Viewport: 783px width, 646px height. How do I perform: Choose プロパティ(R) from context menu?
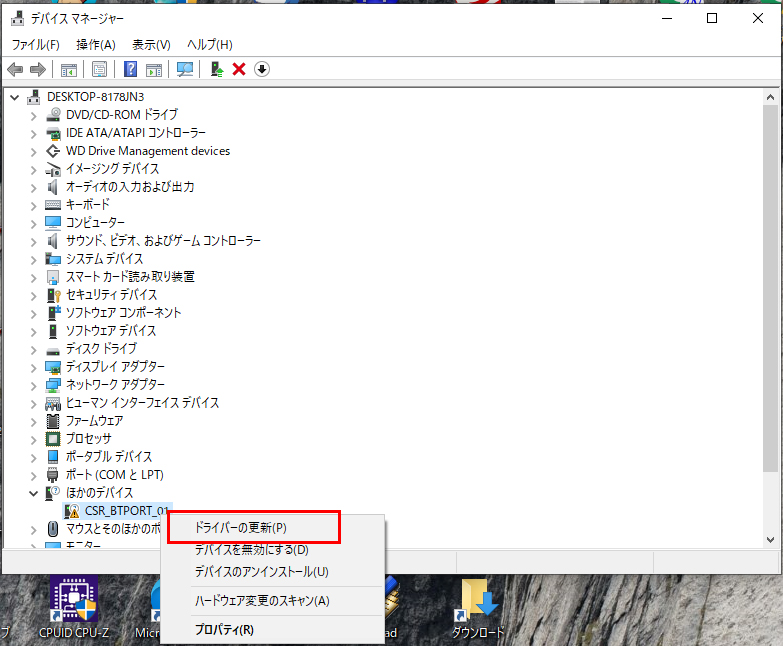[x=273, y=629]
